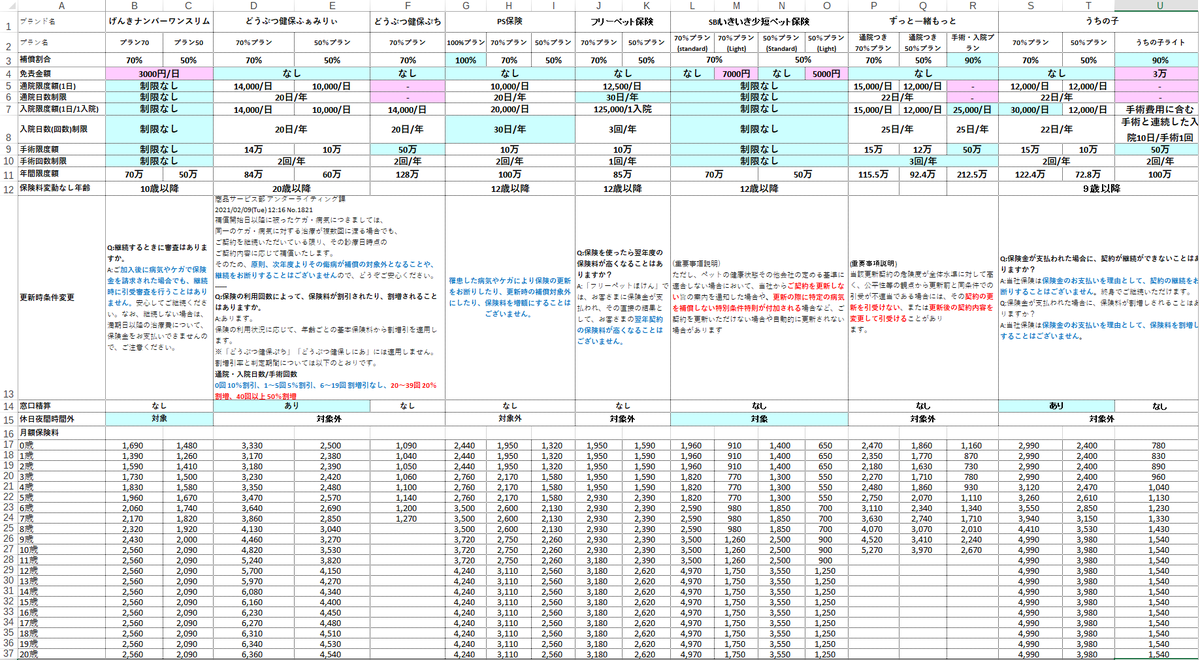Click the '20歳以降' cell
Image resolution: width=1200 pixels, height=660 pixels.
click(293, 188)
